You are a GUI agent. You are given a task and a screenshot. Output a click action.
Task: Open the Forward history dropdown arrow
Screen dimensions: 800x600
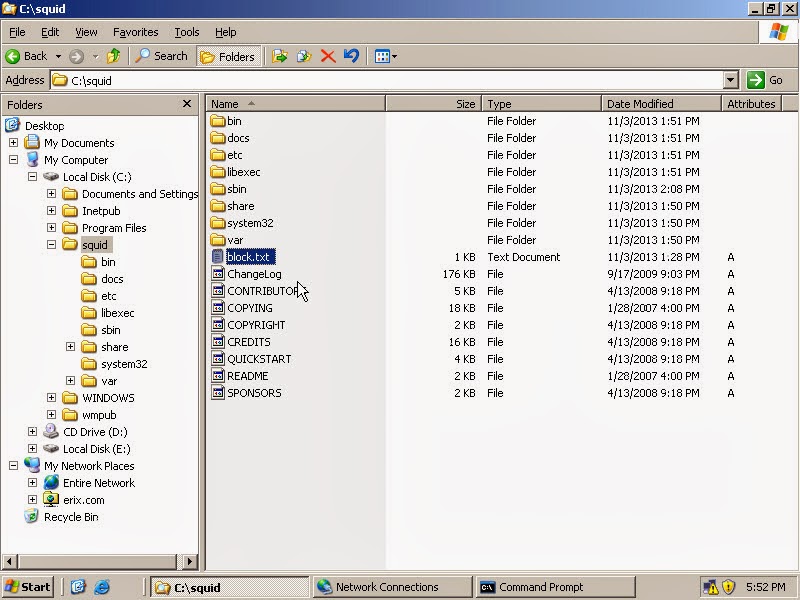pos(95,56)
